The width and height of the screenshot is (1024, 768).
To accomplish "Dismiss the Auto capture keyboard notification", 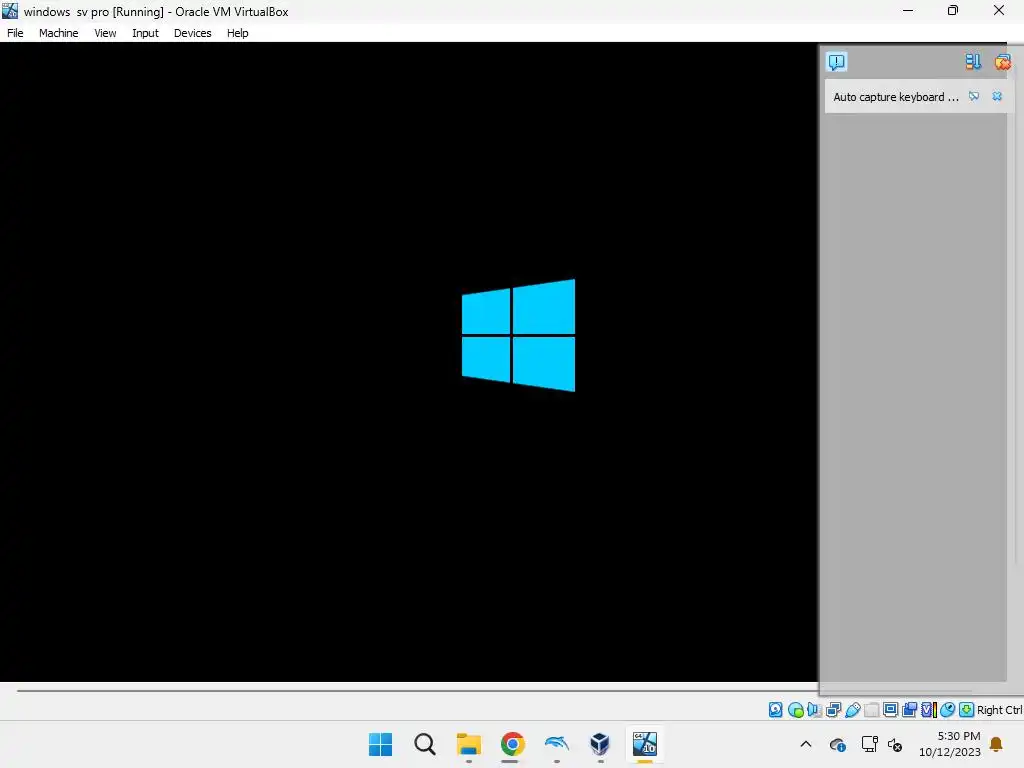I will click(997, 97).
